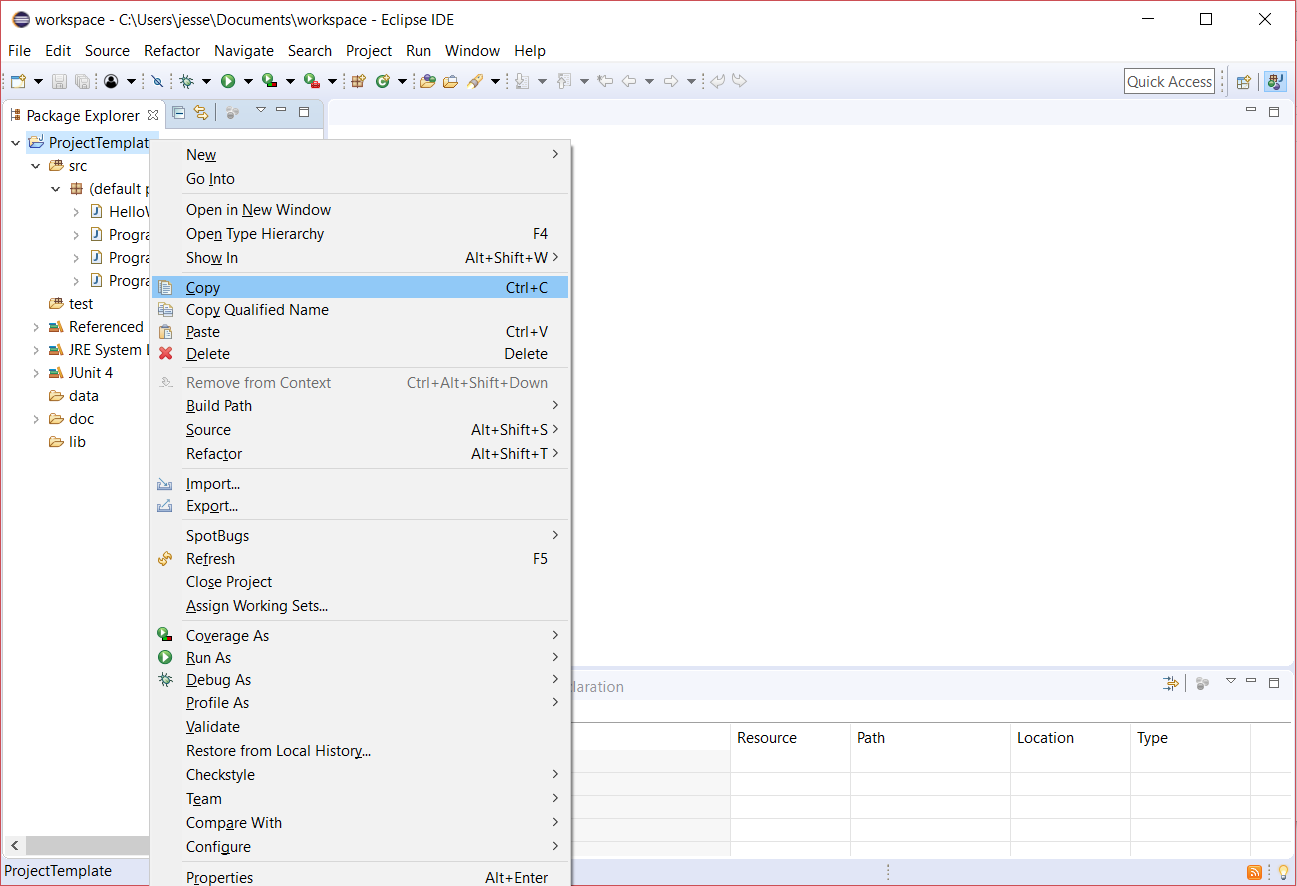The width and height of the screenshot is (1297, 886).
Task: Click the New Java Package toolbar icon
Action: [358, 82]
